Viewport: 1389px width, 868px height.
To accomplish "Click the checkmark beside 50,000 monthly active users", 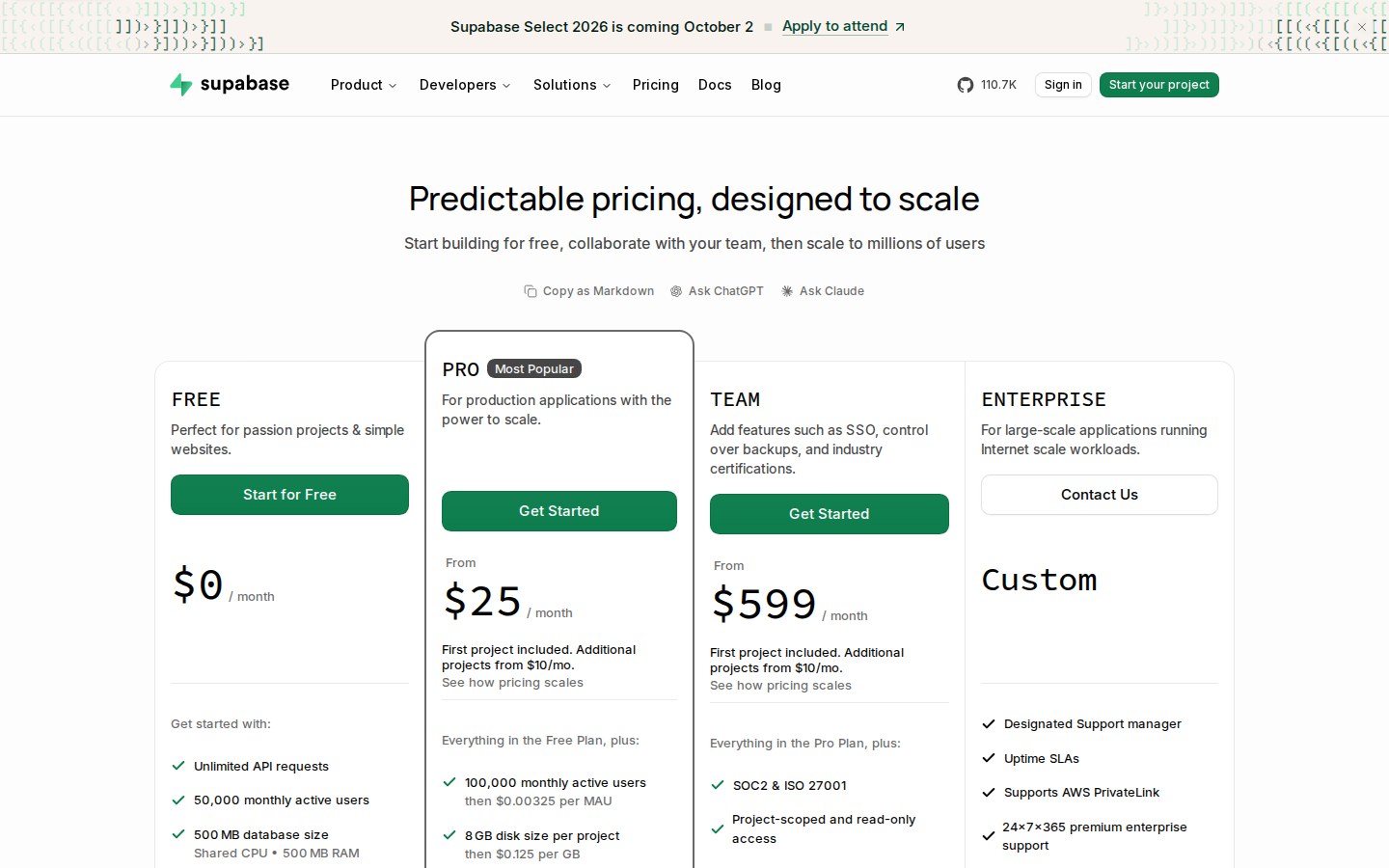I will (178, 800).
